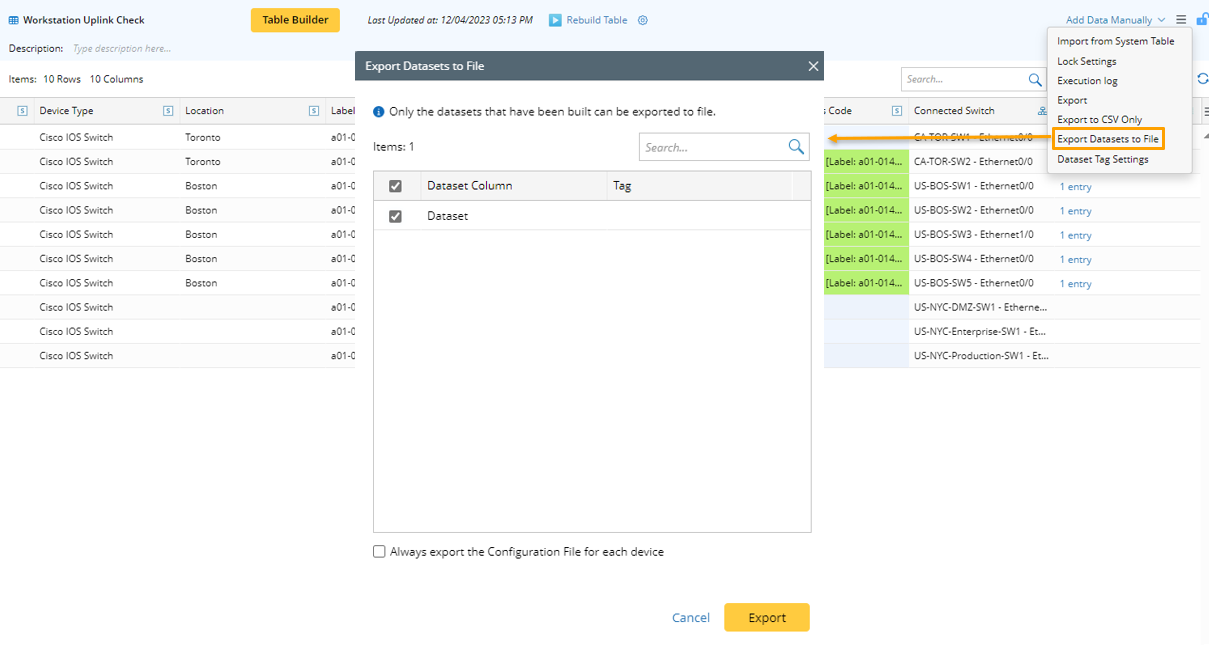Screen dimensions: 1209x645
Task: Click the Rebuild Table play icon
Action: (555, 20)
